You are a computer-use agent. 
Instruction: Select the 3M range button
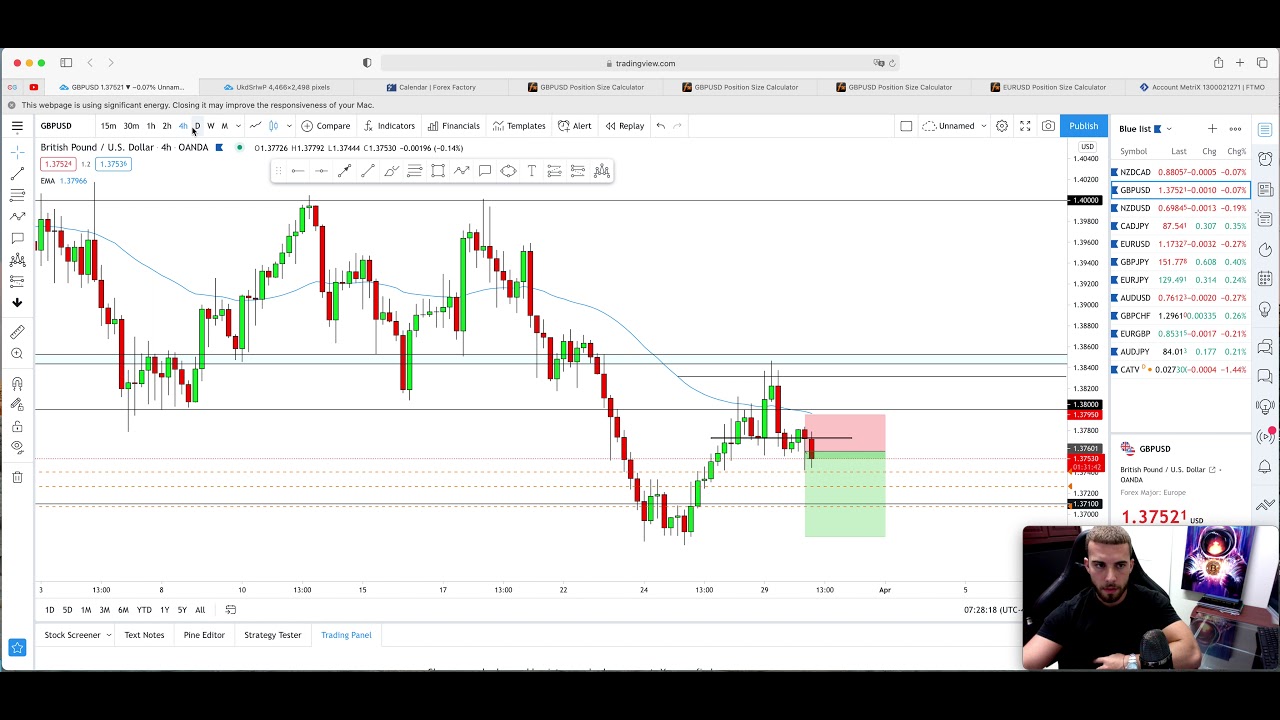(104, 610)
